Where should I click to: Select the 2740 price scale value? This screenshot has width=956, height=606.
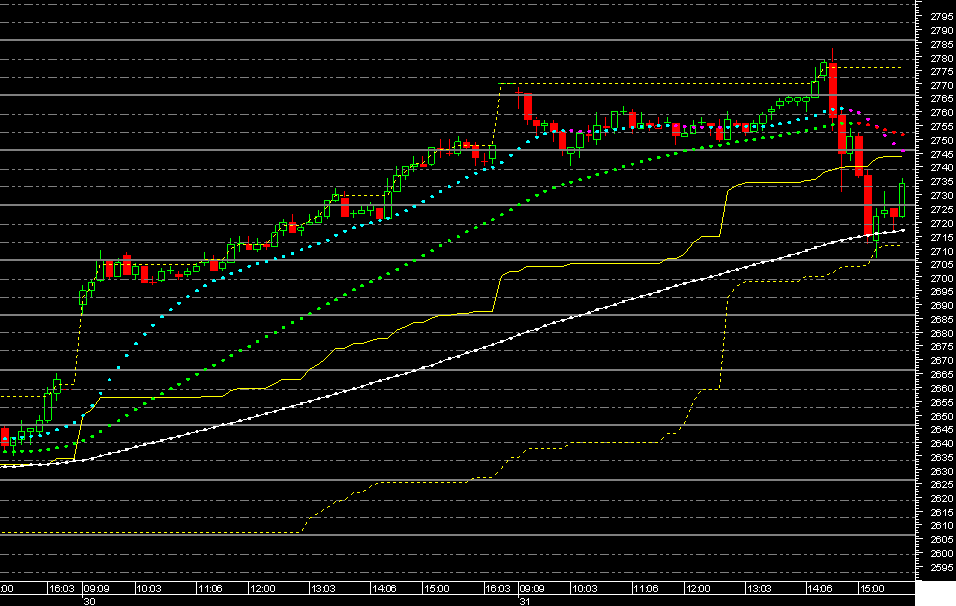point(942,168)
